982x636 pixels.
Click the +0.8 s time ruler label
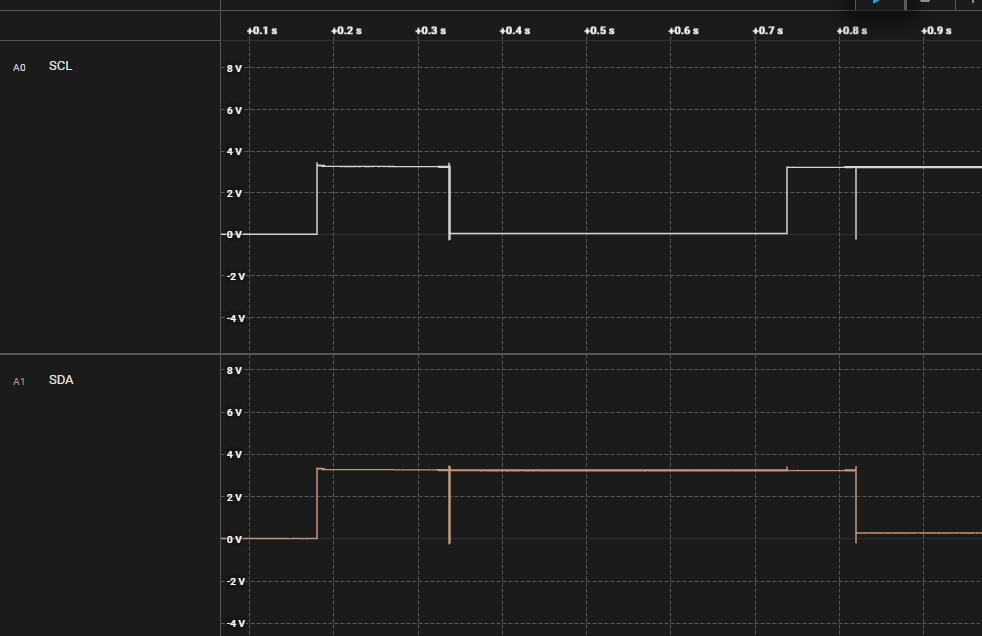(x=852, y=31)
